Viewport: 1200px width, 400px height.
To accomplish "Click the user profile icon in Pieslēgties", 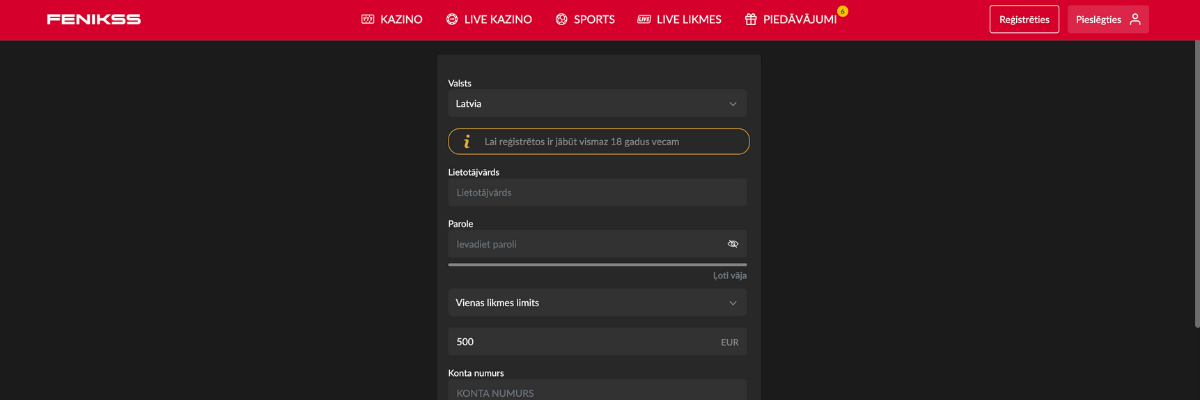I will (1135, 19).
